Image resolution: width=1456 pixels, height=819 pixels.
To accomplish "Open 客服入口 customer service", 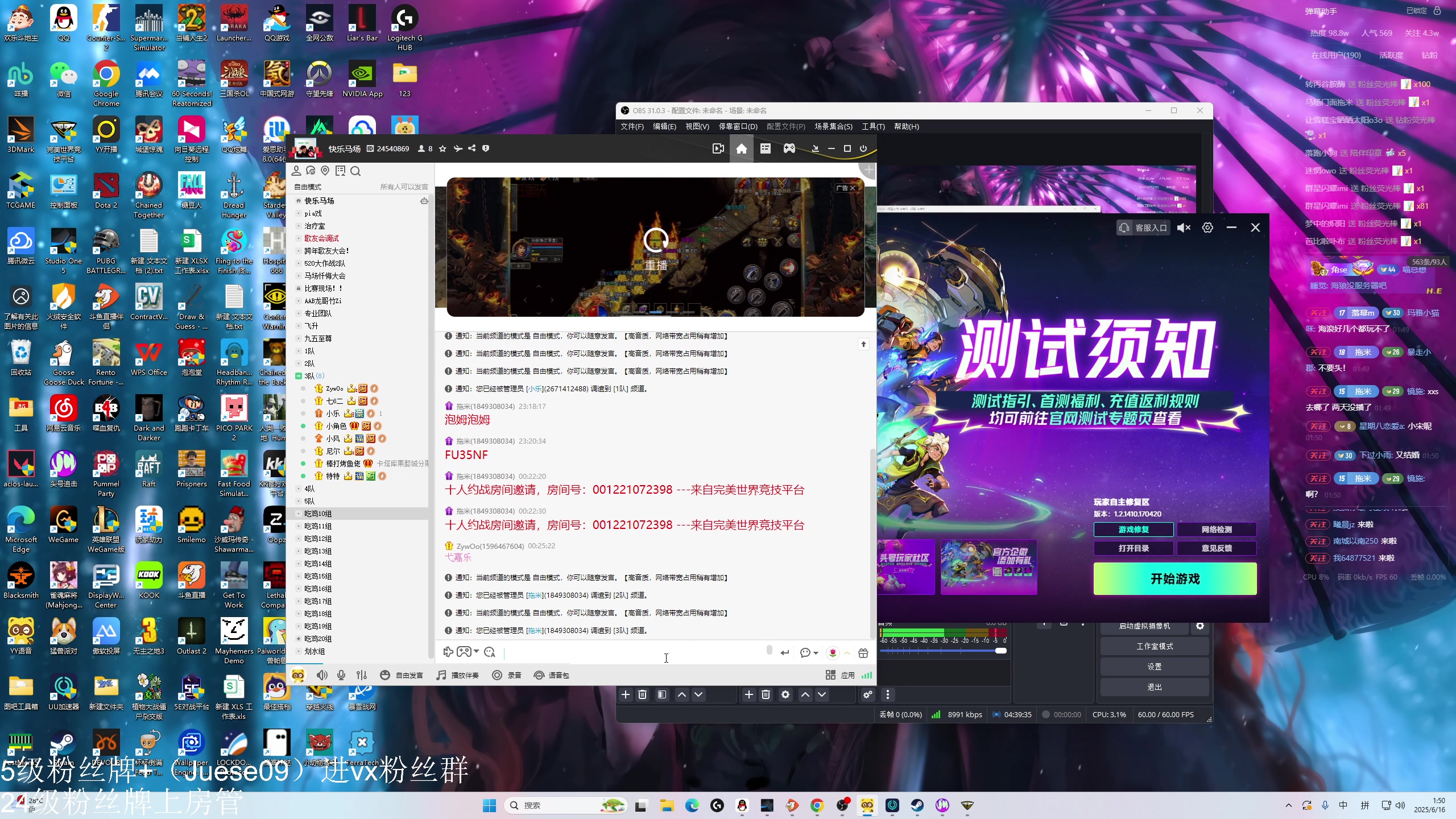I will pos(1143,227).
